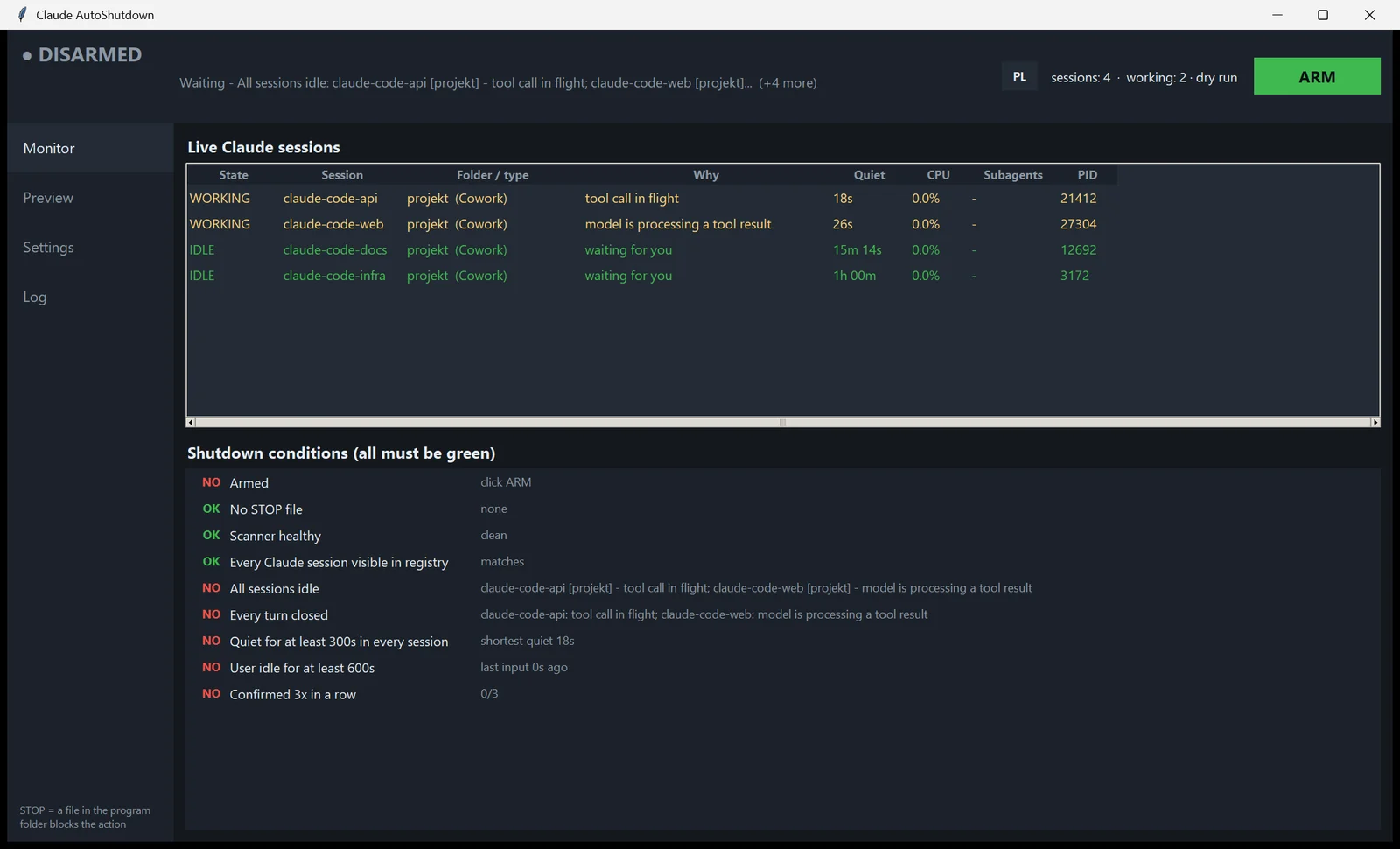Click the ARM button

coord(1317,76)
